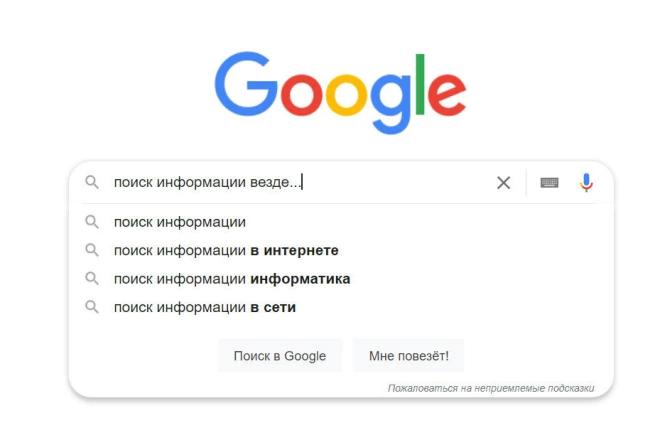
Task: Click empty space in search field before X
Action: (400, 182)
